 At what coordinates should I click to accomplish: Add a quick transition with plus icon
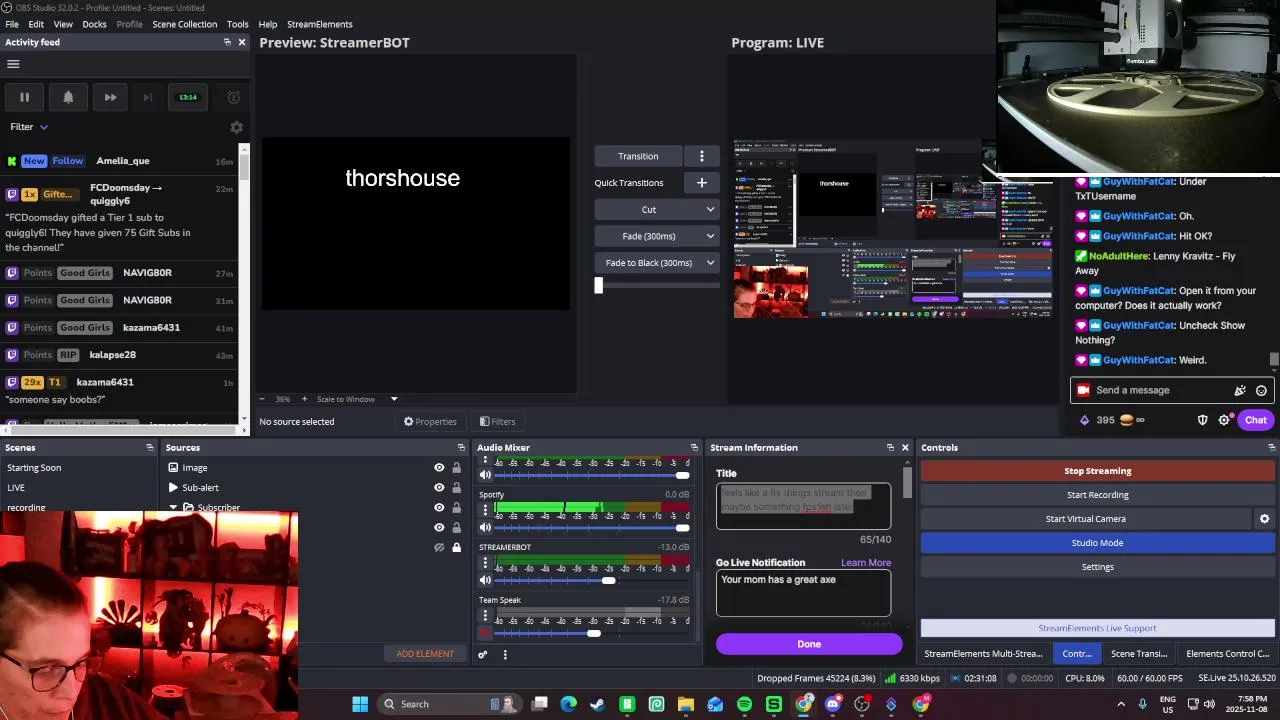pos(702,183)
